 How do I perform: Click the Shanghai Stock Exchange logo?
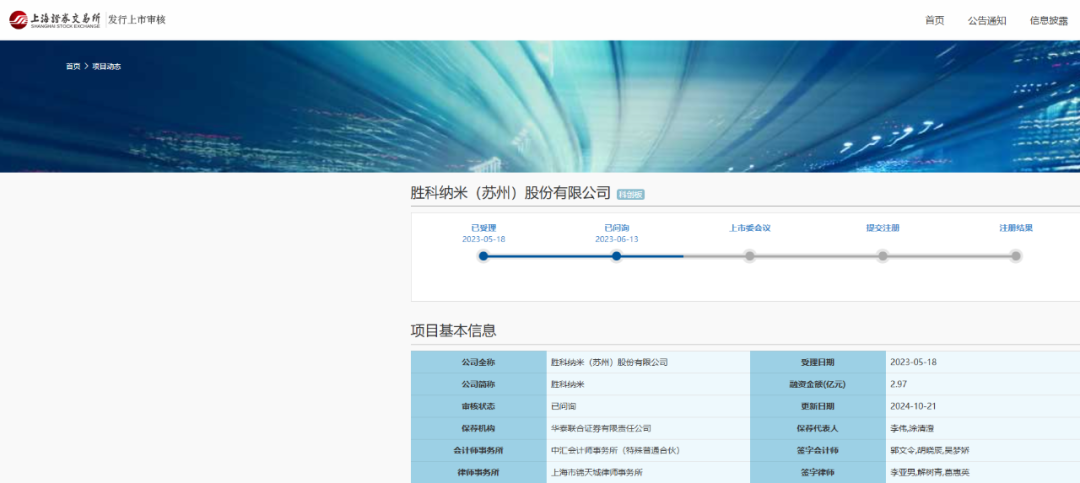[x=54, y=20]
